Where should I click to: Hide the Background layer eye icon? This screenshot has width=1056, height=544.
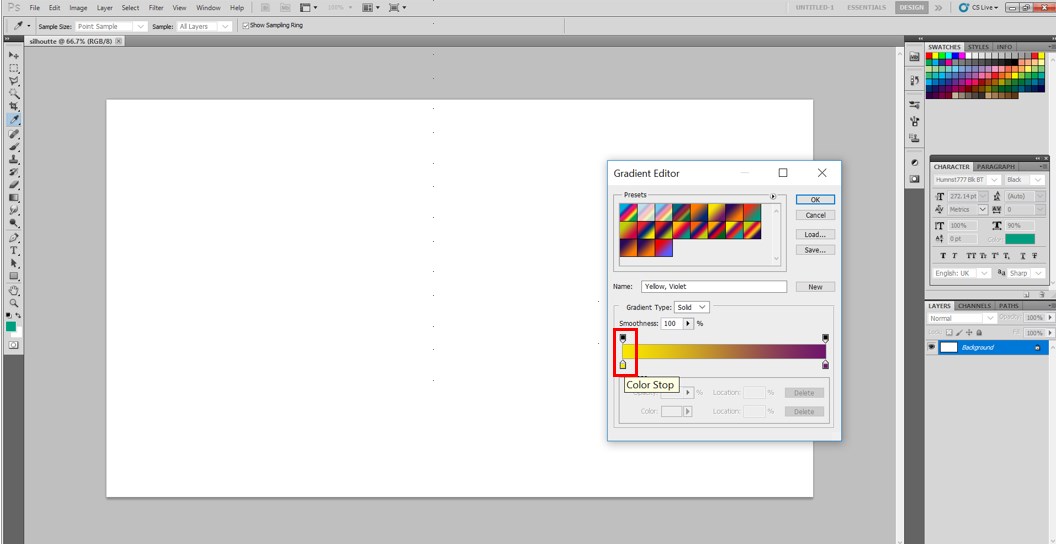pyautogui.click(x=932, y=347)
